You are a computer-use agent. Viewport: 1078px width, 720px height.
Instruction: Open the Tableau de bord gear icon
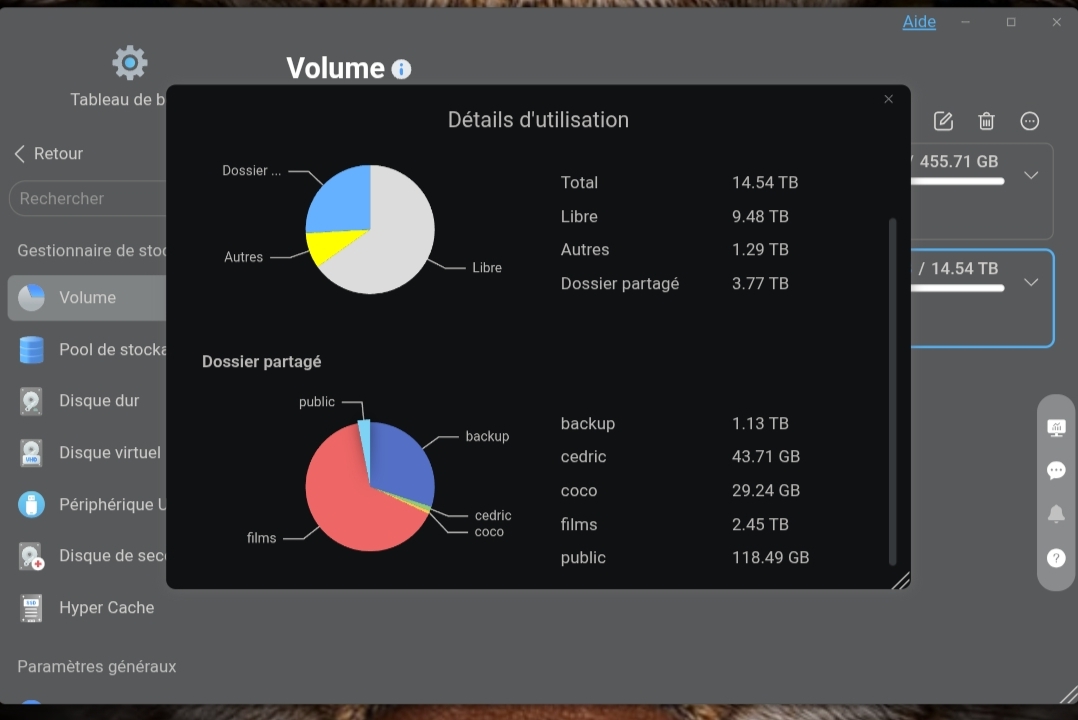coord(129,63)
